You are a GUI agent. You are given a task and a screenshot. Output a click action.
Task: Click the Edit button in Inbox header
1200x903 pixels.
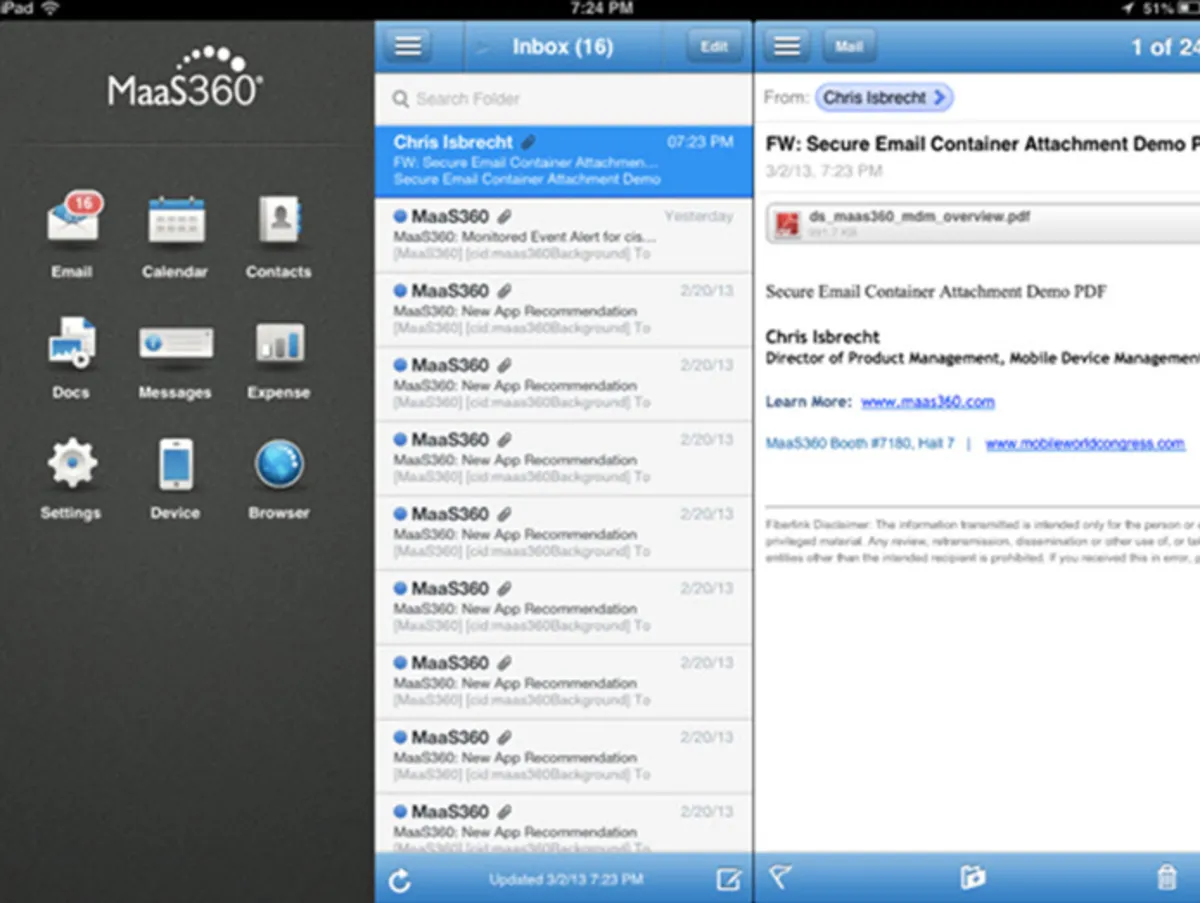point(714,46)
